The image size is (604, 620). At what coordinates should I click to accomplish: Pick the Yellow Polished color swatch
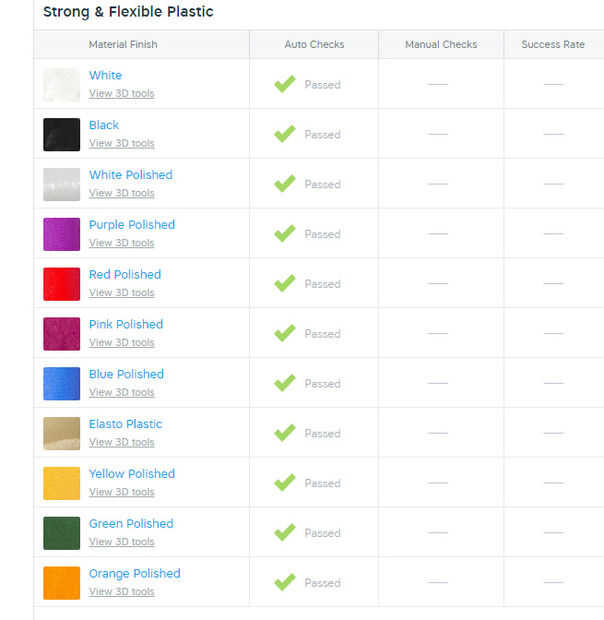pyautogui.click(x=62, y=483)
